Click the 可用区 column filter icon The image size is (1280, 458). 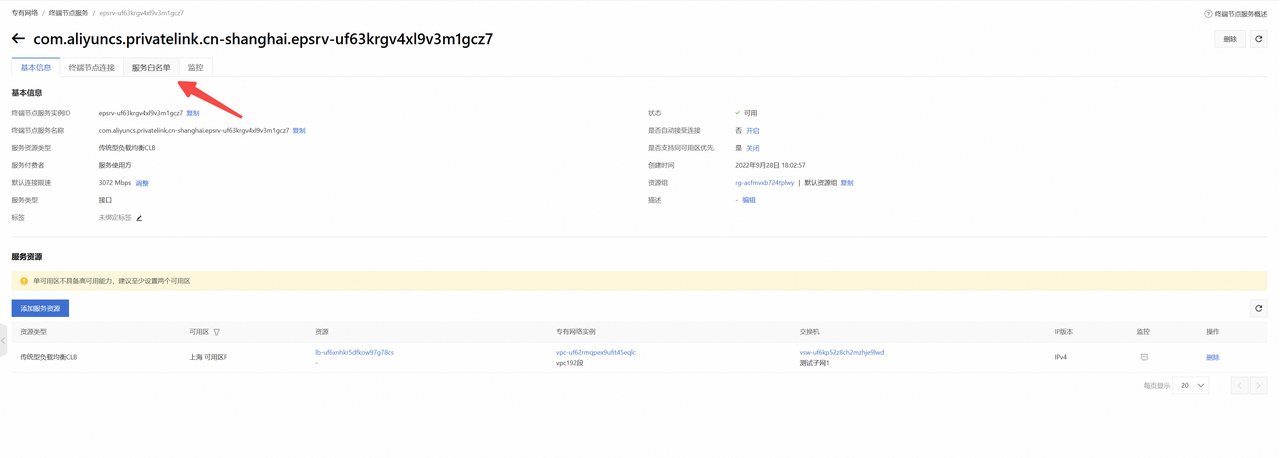click(217, 332)
